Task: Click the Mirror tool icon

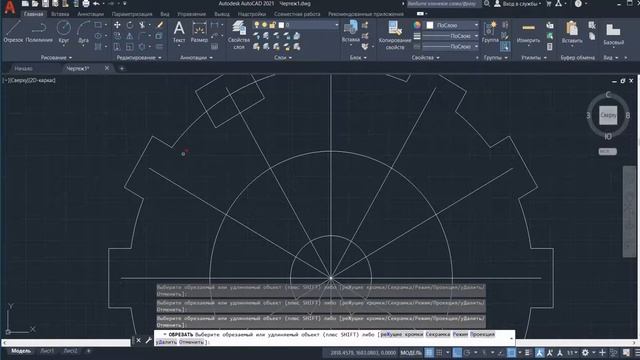Action: 130,36
